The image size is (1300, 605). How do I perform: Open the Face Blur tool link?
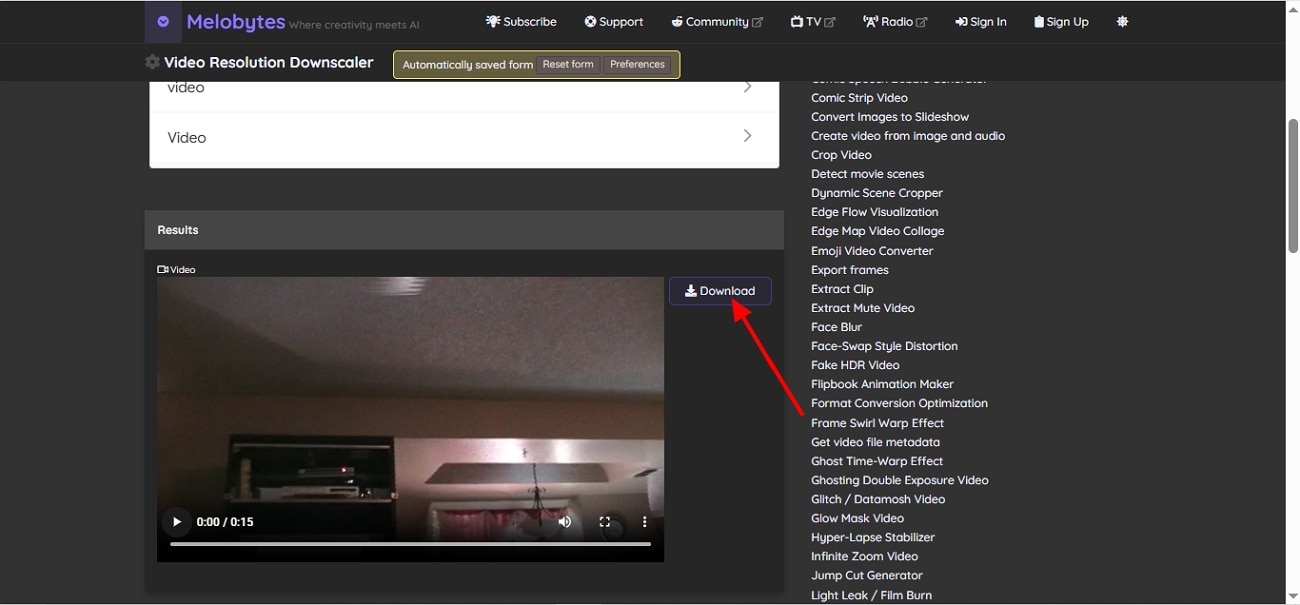tap(836, 326)
